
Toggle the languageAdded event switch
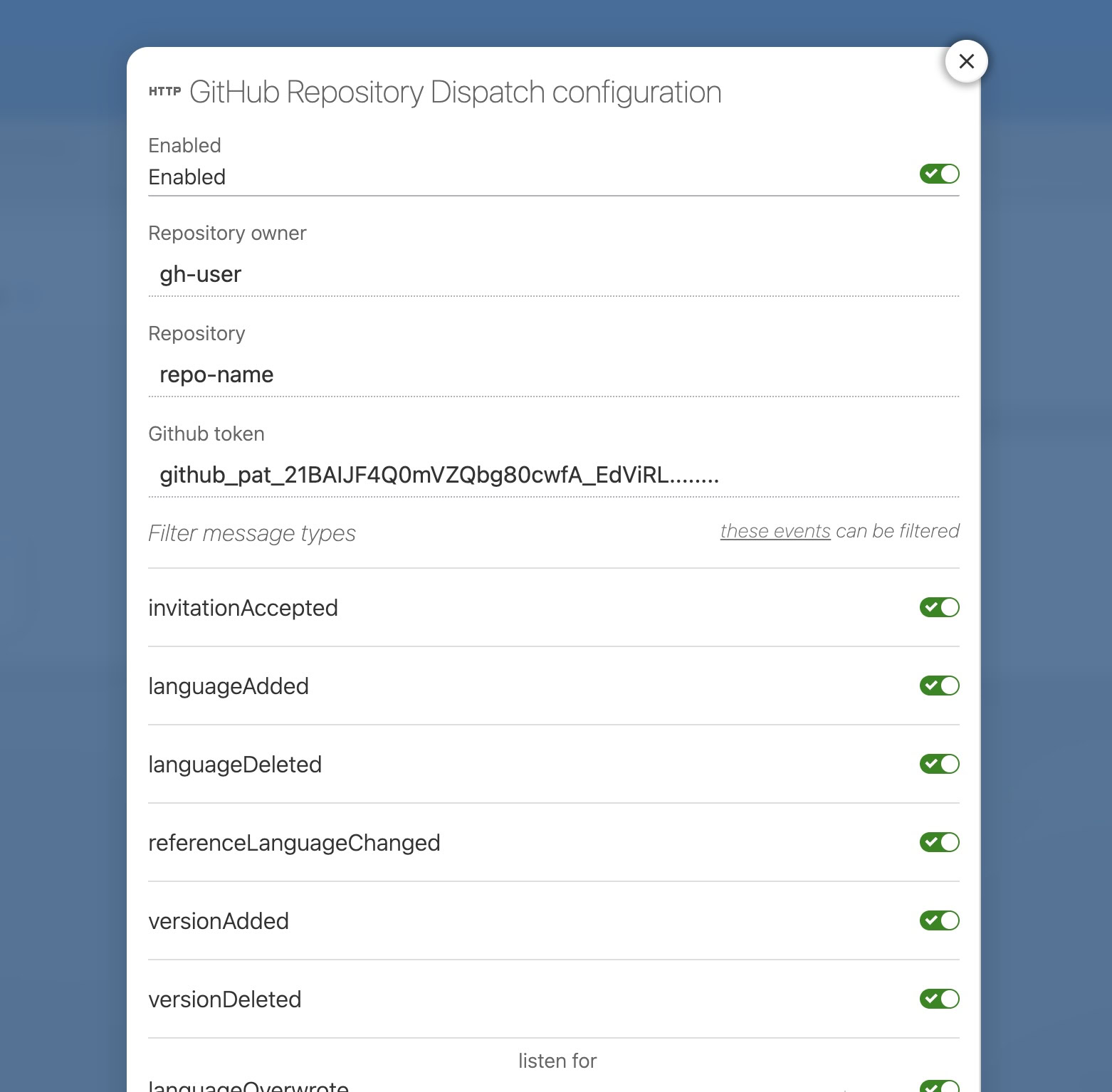939,686
